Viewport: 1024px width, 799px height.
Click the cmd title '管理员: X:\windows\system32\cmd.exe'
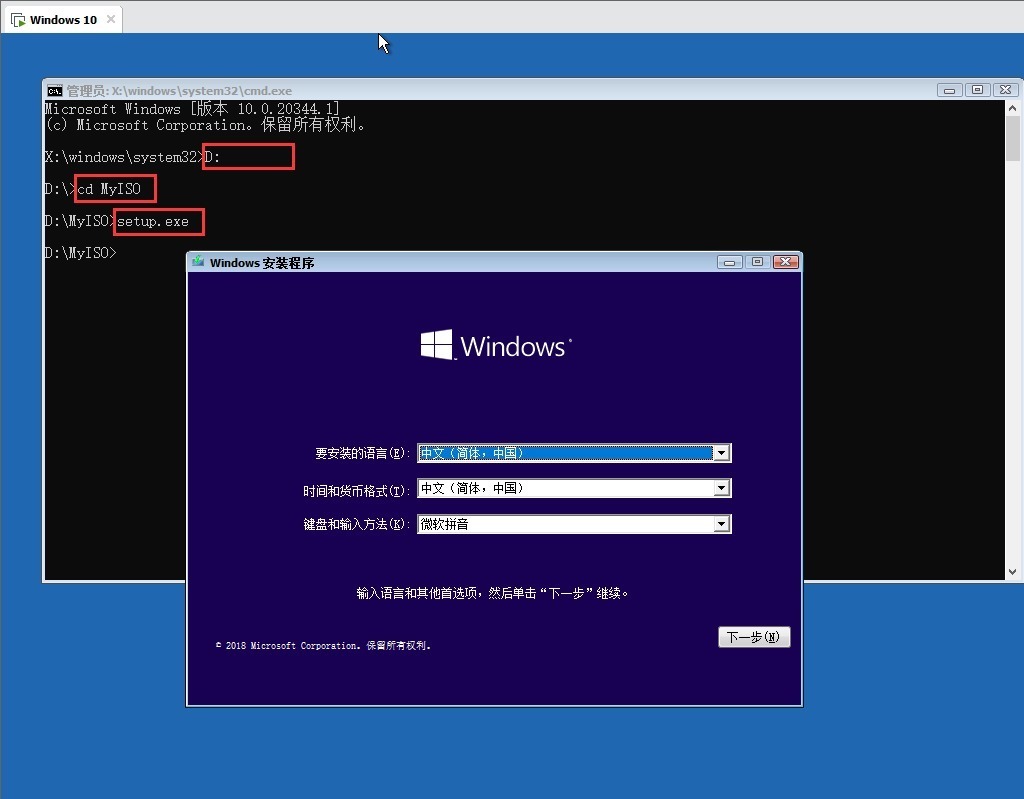click(x=179, y=91)
